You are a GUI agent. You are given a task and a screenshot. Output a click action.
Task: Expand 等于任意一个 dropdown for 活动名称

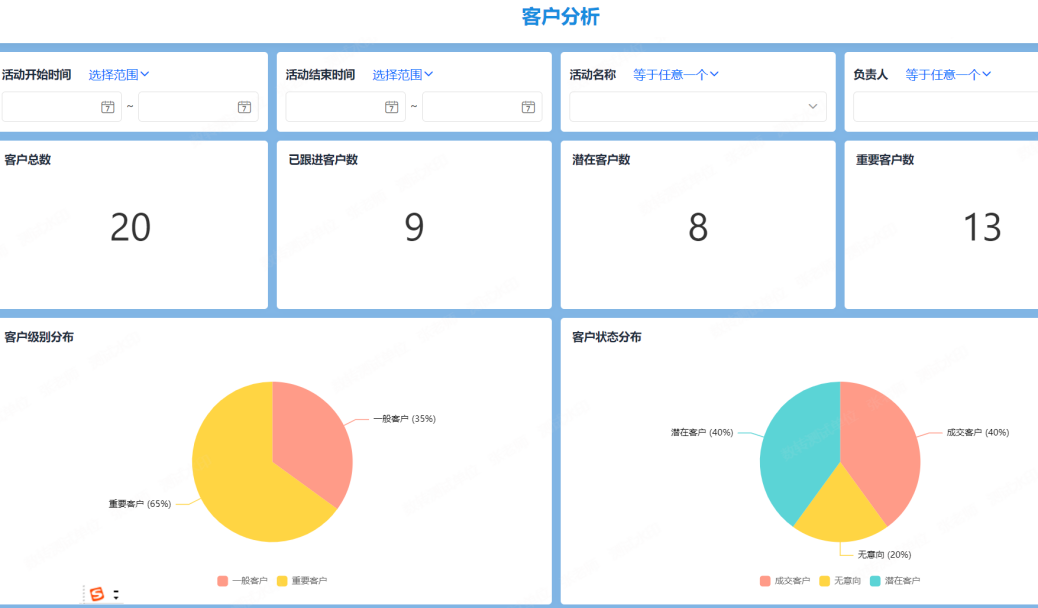676,74
